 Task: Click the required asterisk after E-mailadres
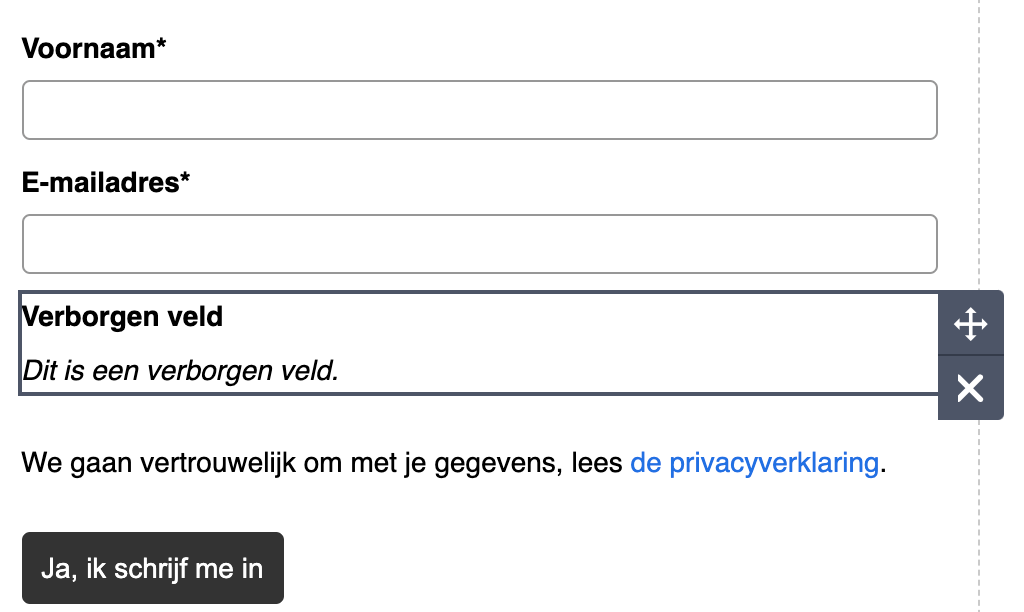(185, 181)
